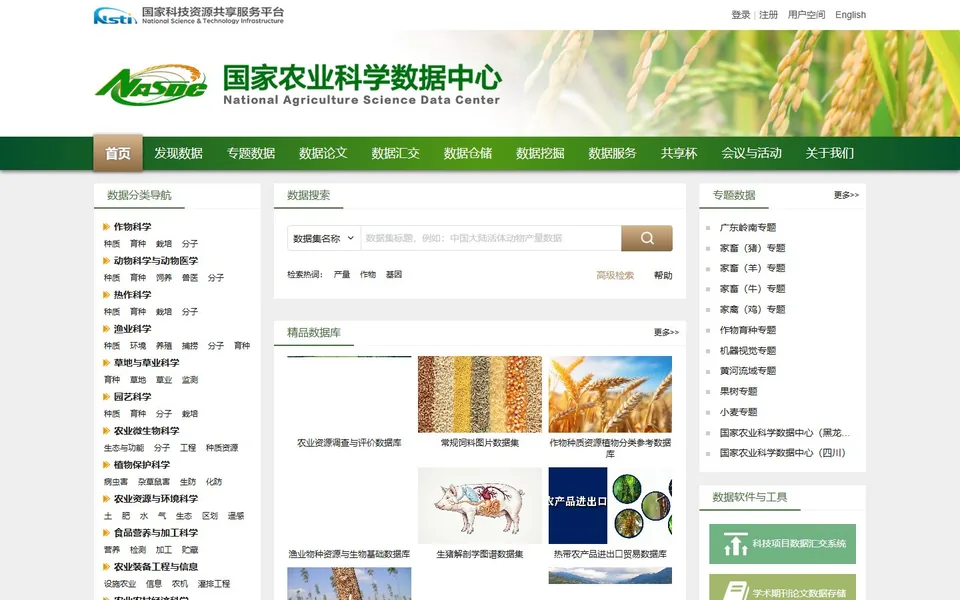Open 发现数据 in navigation bar
The image size is (960, 600).
[178, 153]
